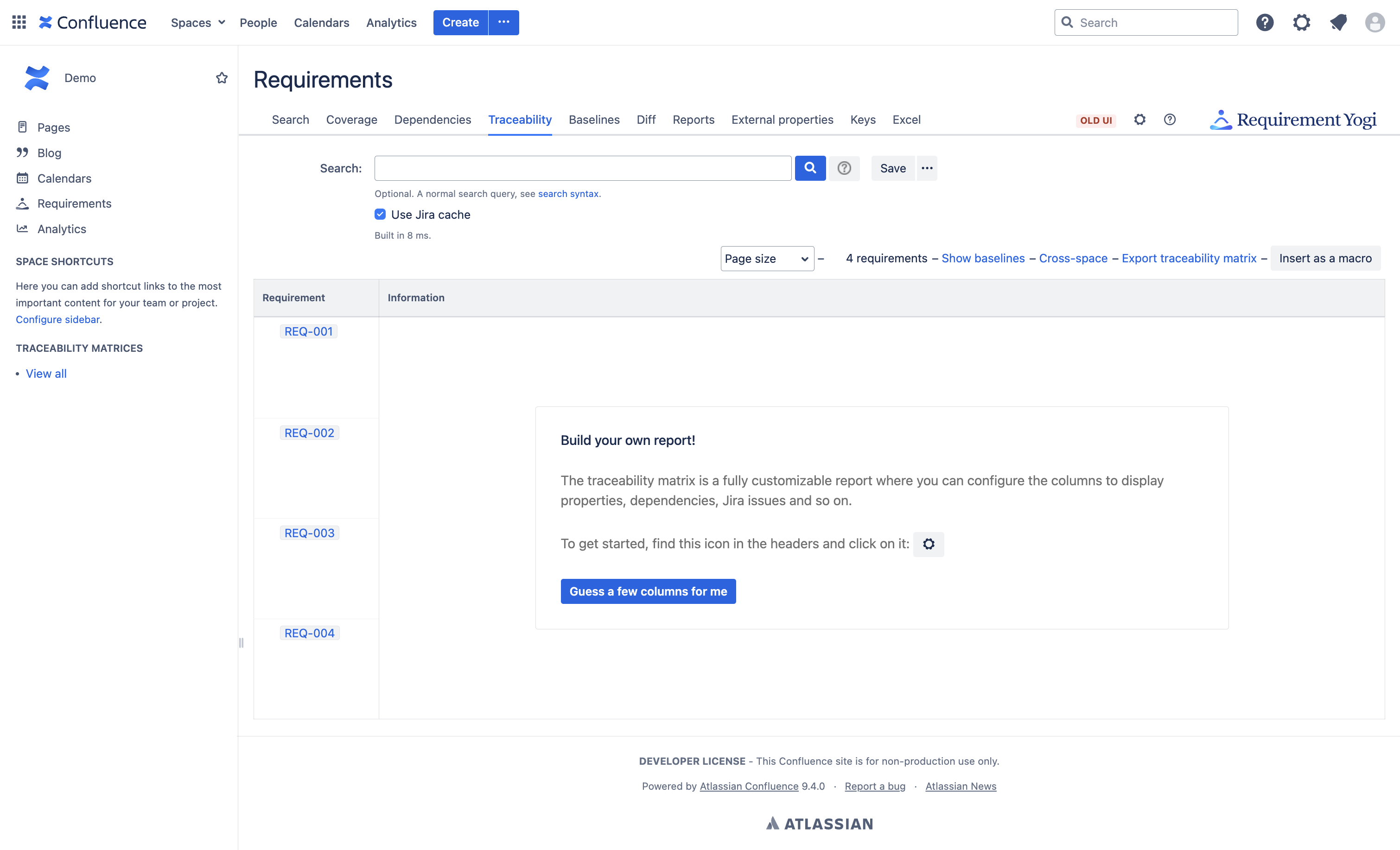Expand the Spaces menu
The height and width of the screenshot is (850, 1400).
[x=198, y=23]
